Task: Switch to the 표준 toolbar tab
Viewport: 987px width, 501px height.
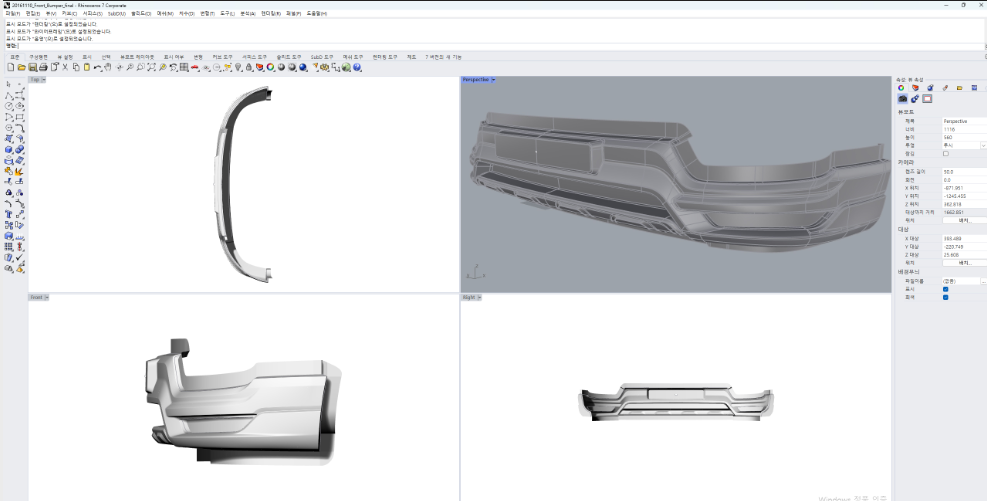Action: click(14, 57)
